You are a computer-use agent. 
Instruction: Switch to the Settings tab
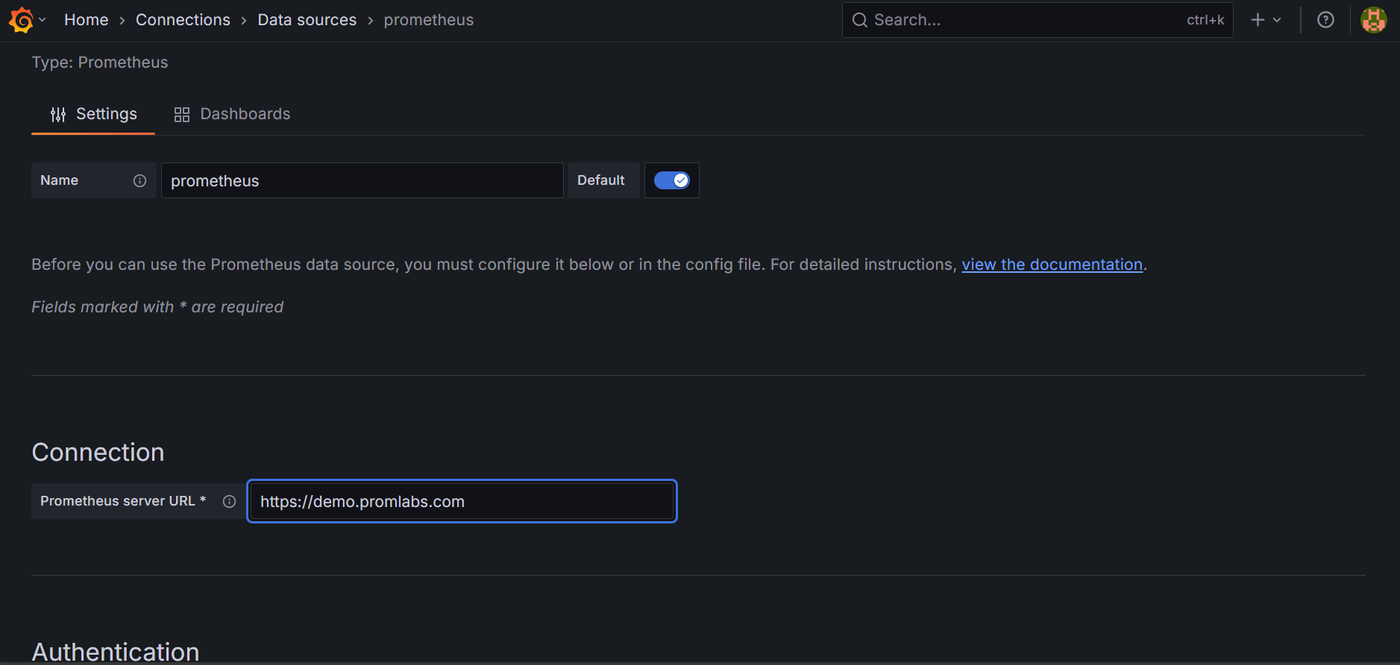click(x=93, y=114)
